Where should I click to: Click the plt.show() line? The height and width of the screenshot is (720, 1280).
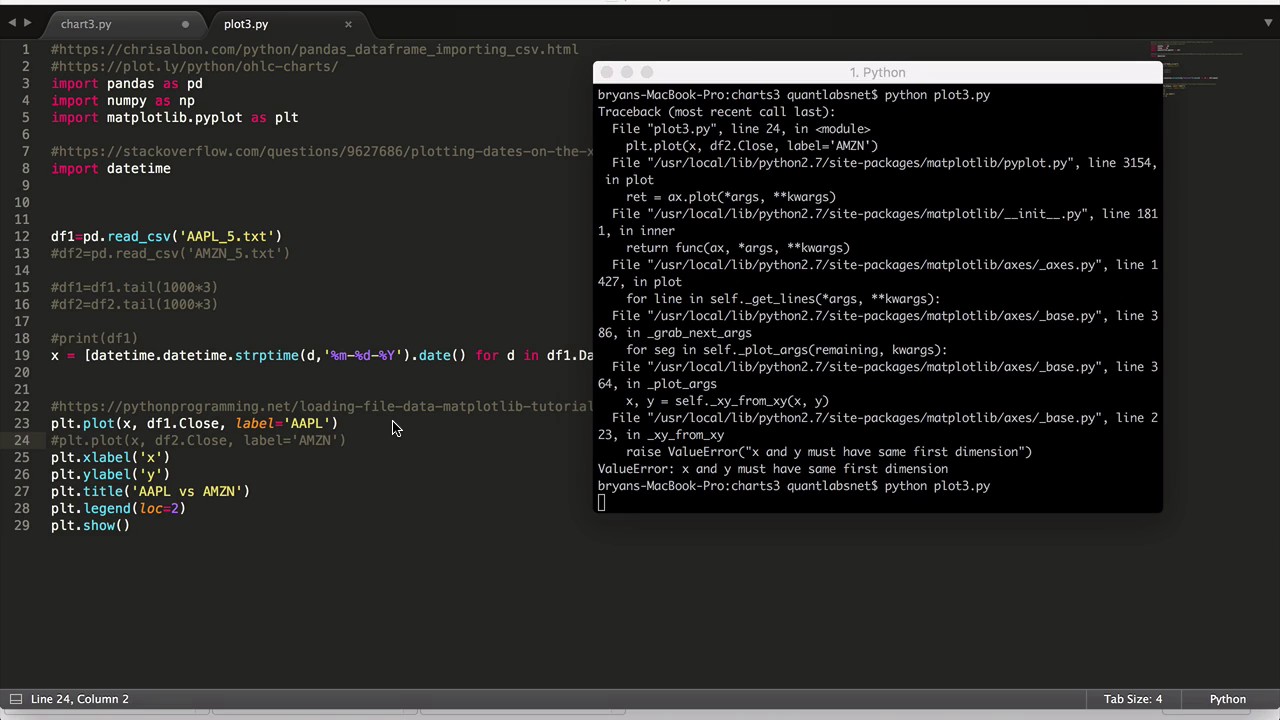[91, 526]
